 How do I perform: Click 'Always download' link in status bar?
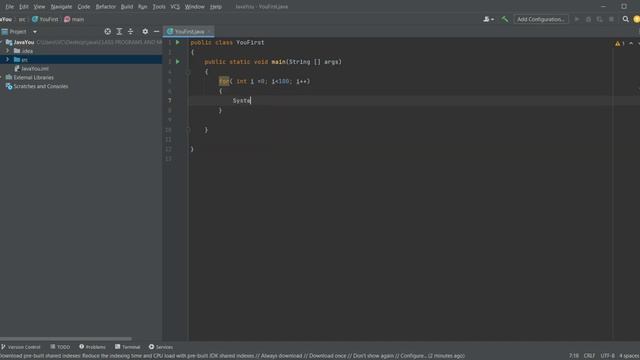tap(282, 356)
